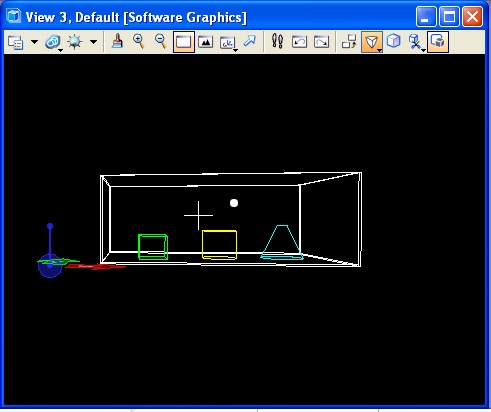Select the Set Display Depth cube icon

(394, 42)
